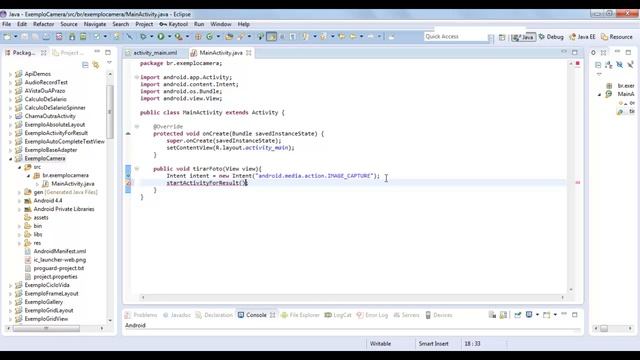
Task: Open the Problems tab
Action: (x=141, y=315)
